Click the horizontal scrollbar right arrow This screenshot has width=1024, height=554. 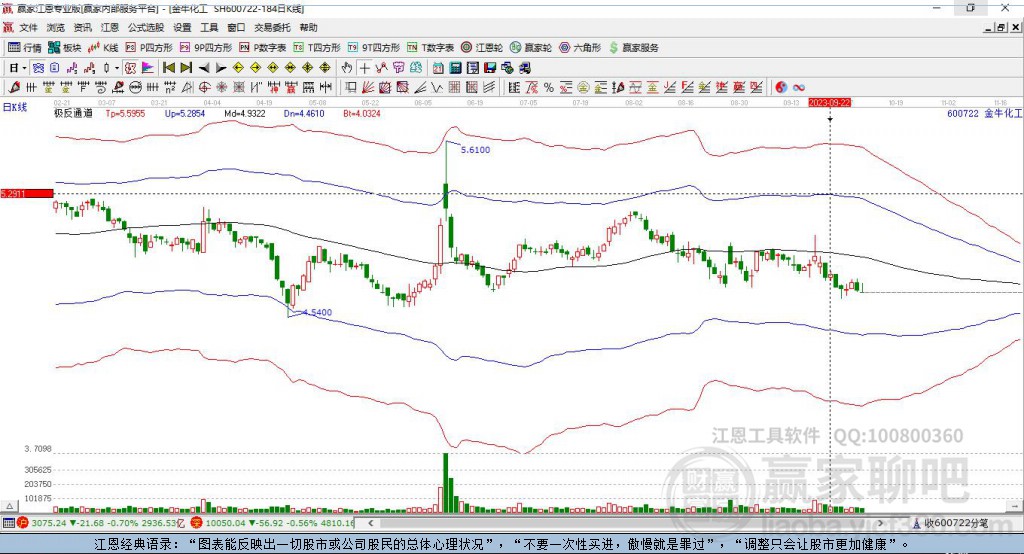coord(880,523)
